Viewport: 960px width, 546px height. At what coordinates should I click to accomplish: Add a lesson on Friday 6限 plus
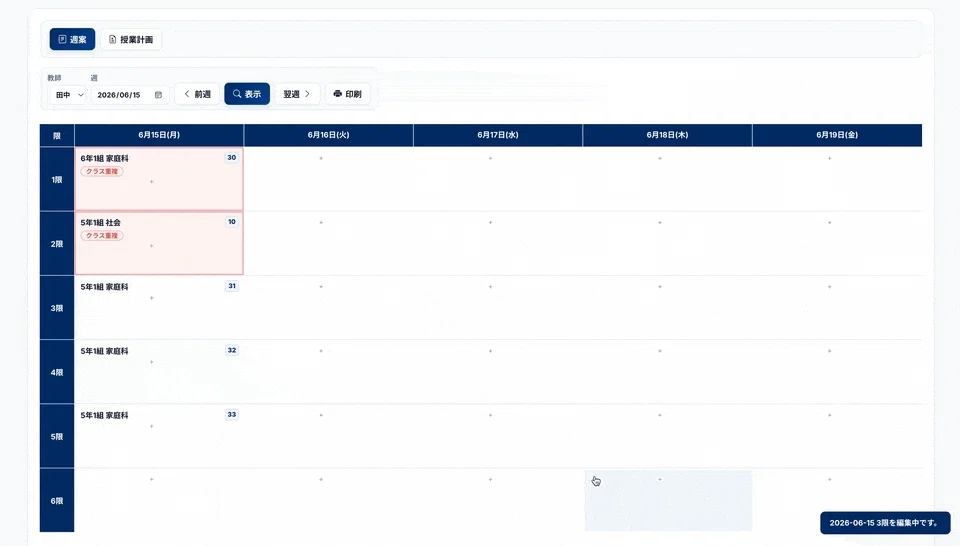(x=830, y=480)
